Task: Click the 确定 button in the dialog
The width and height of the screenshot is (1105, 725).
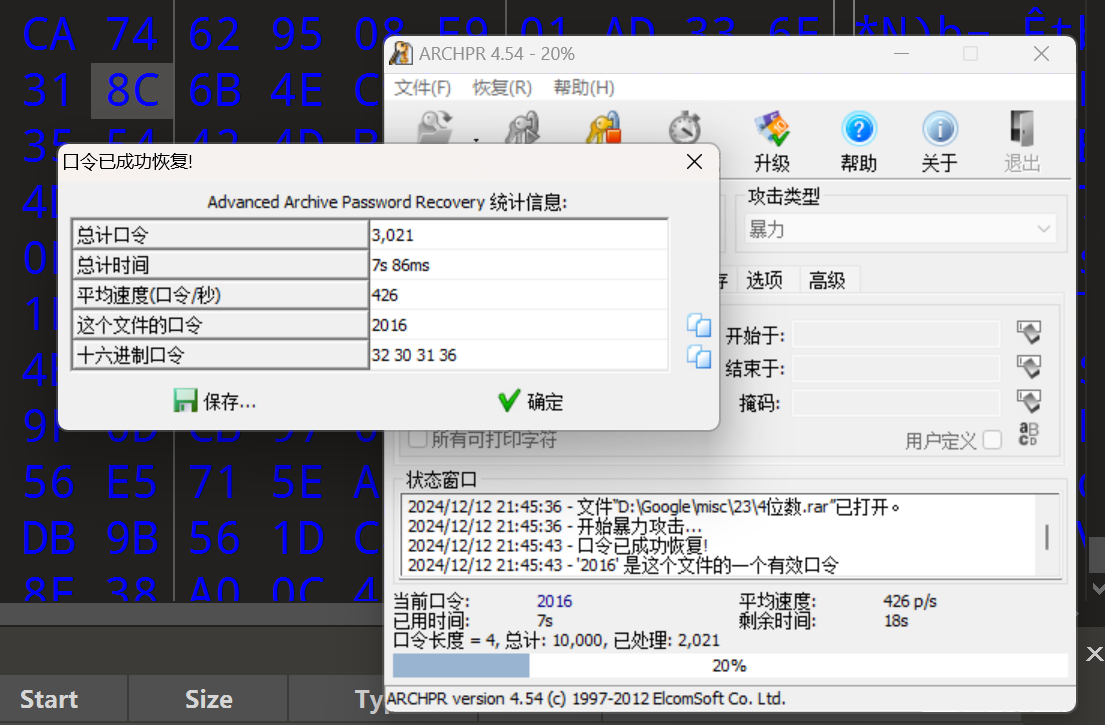Action: [531, 402]
